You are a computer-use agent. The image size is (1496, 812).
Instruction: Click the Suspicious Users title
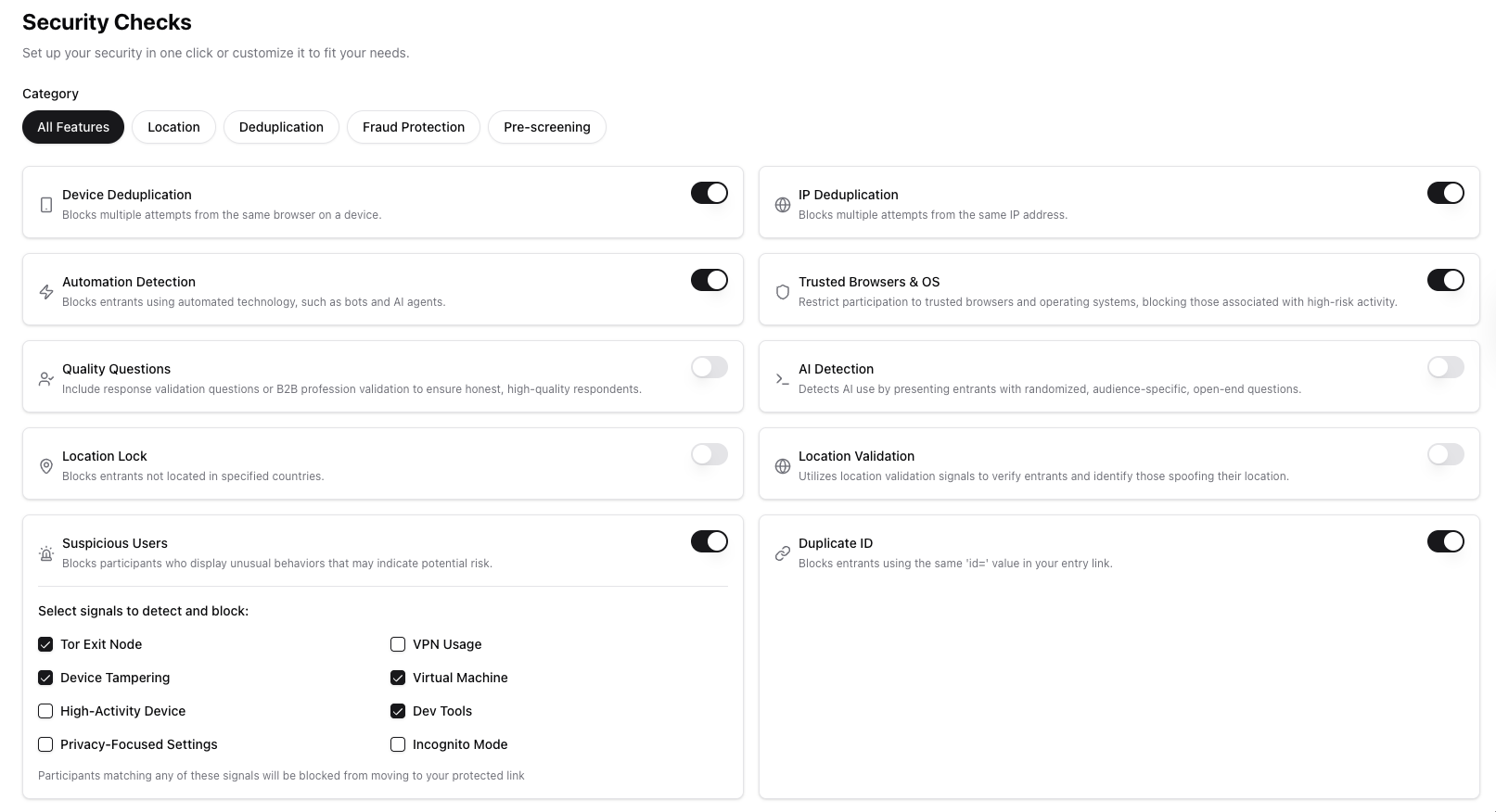pyautogui.click(x=115, y=543)
